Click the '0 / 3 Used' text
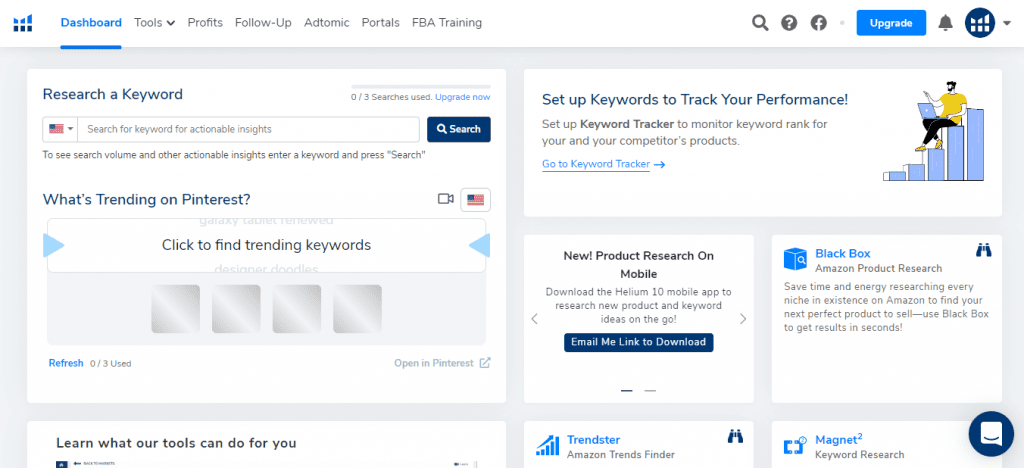 [x=110, y=364]
